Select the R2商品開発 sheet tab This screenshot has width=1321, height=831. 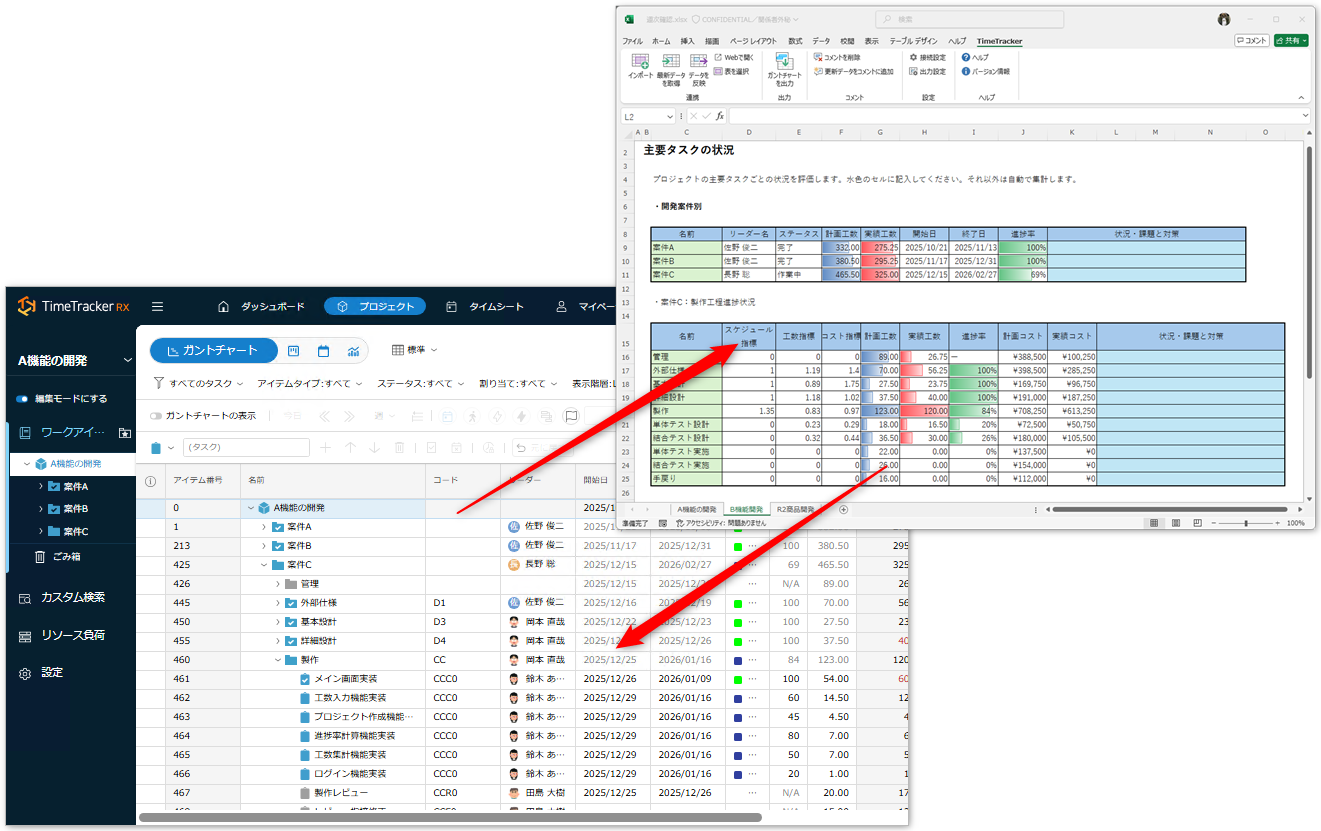(x=796, y=509)
